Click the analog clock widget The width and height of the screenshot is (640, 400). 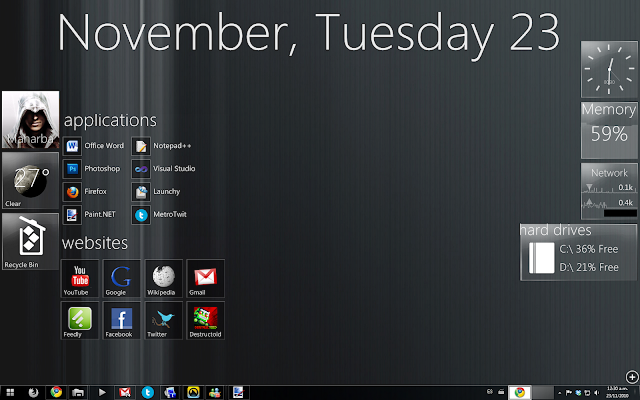point(609,69)
